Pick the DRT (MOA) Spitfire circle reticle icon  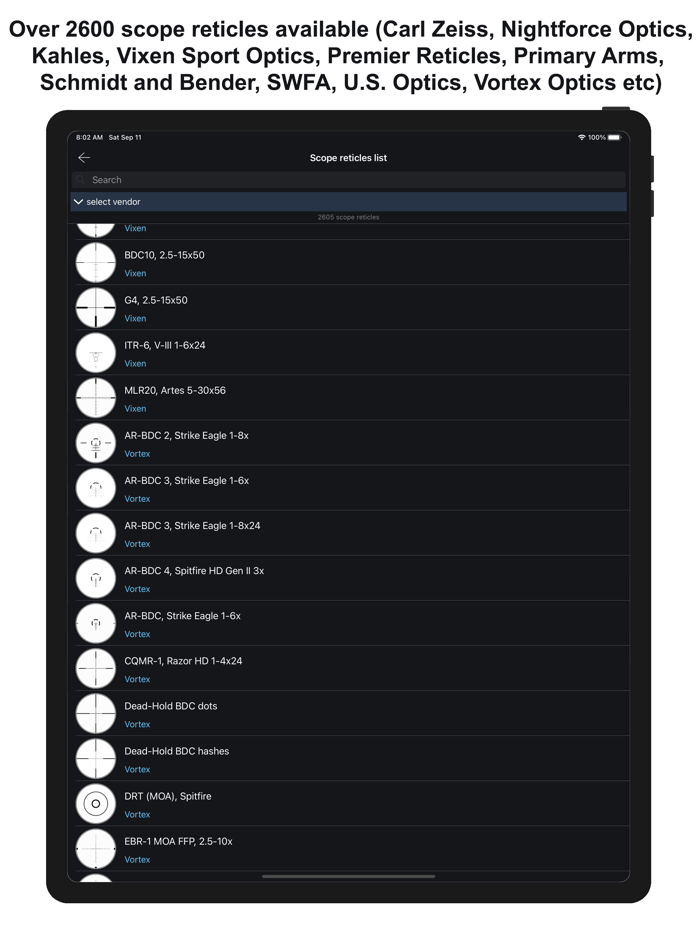[x=95, y=804]
